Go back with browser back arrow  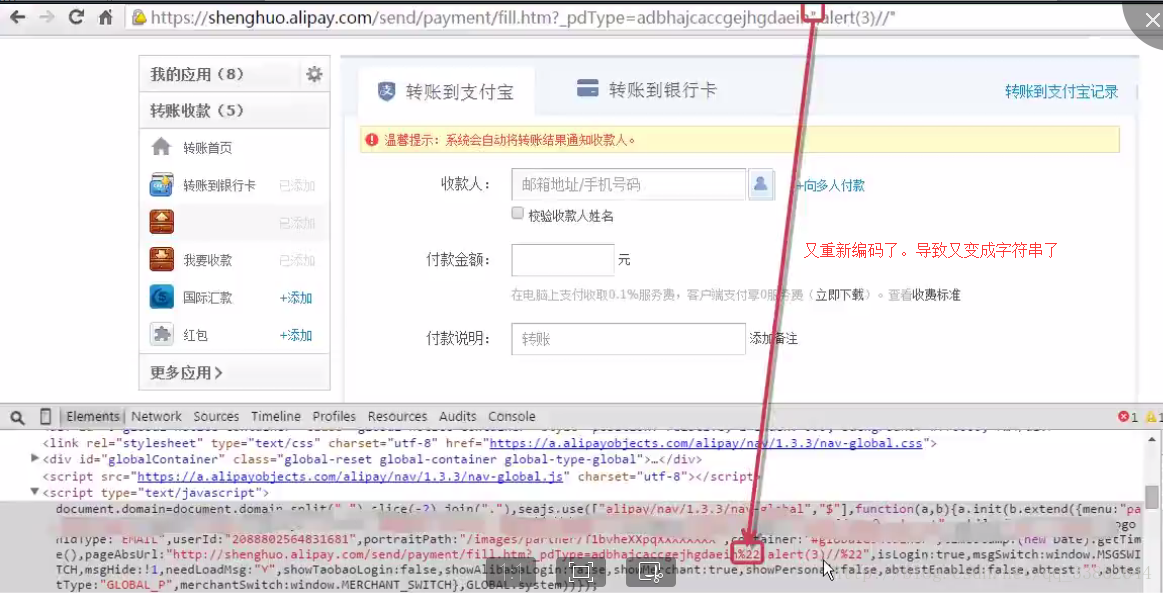coord(17,16)
